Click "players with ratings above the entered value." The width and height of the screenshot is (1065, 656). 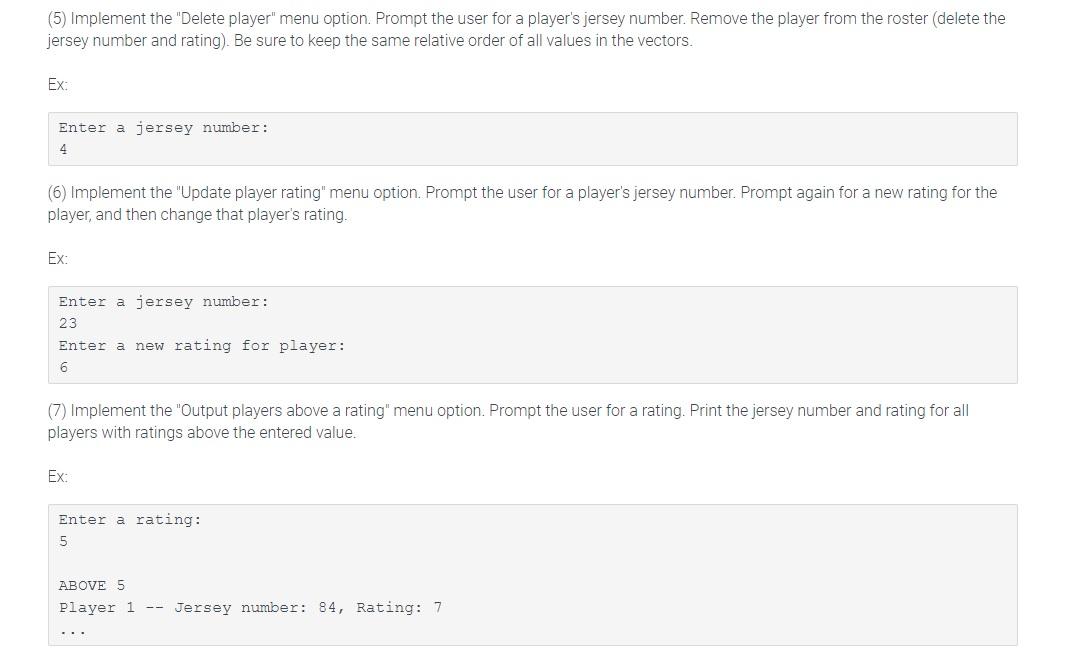click(x=202, y=433)
